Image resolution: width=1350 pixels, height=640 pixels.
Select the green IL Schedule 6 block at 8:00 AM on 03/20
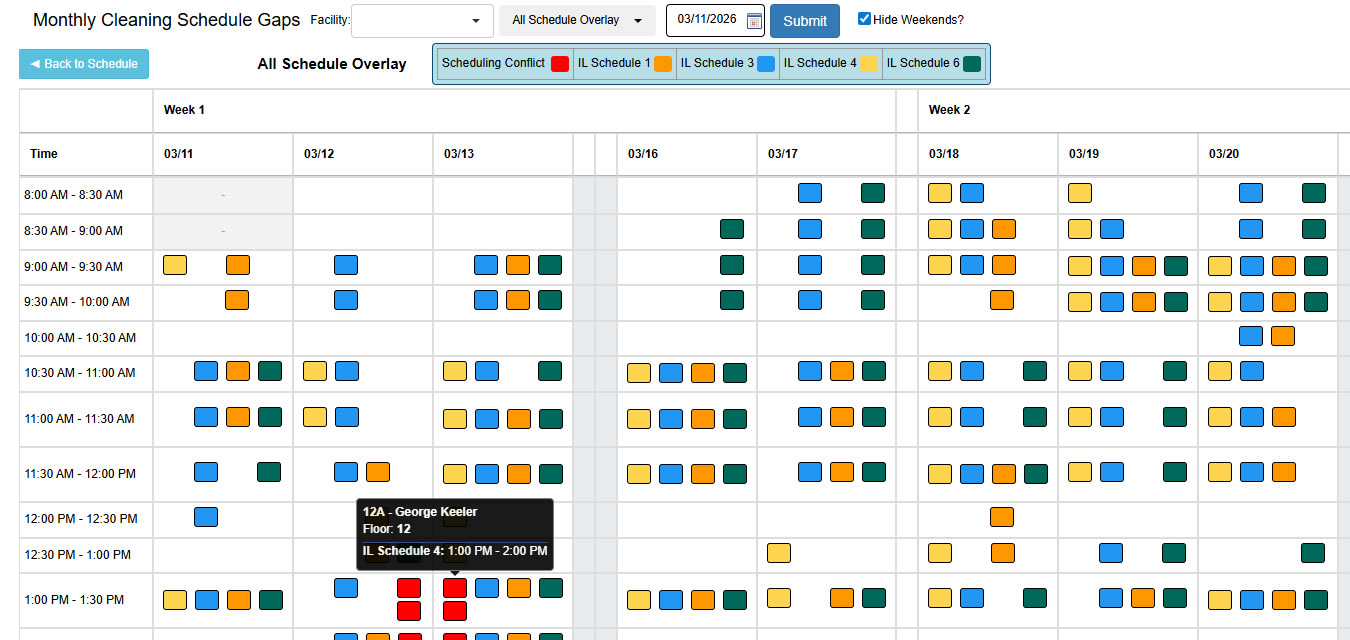click(x=1314, y=192)
